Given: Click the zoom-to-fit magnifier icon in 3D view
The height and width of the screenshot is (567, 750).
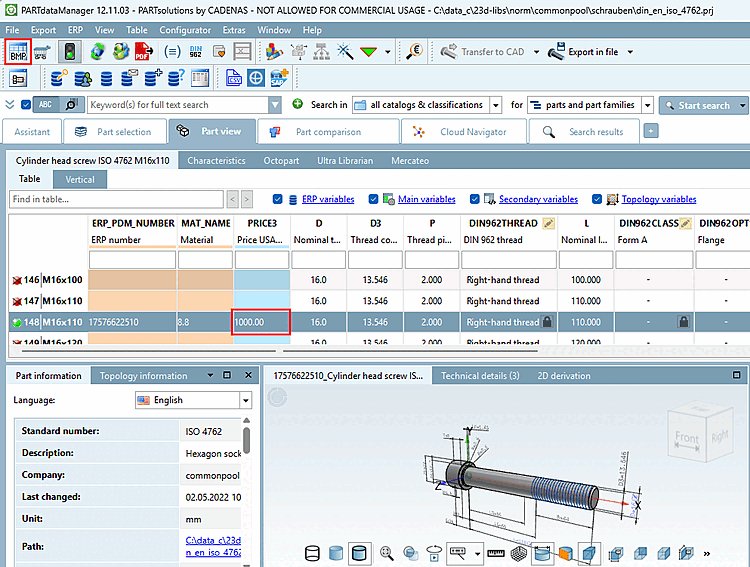Looking at the screenshot, I should point(386,554).
